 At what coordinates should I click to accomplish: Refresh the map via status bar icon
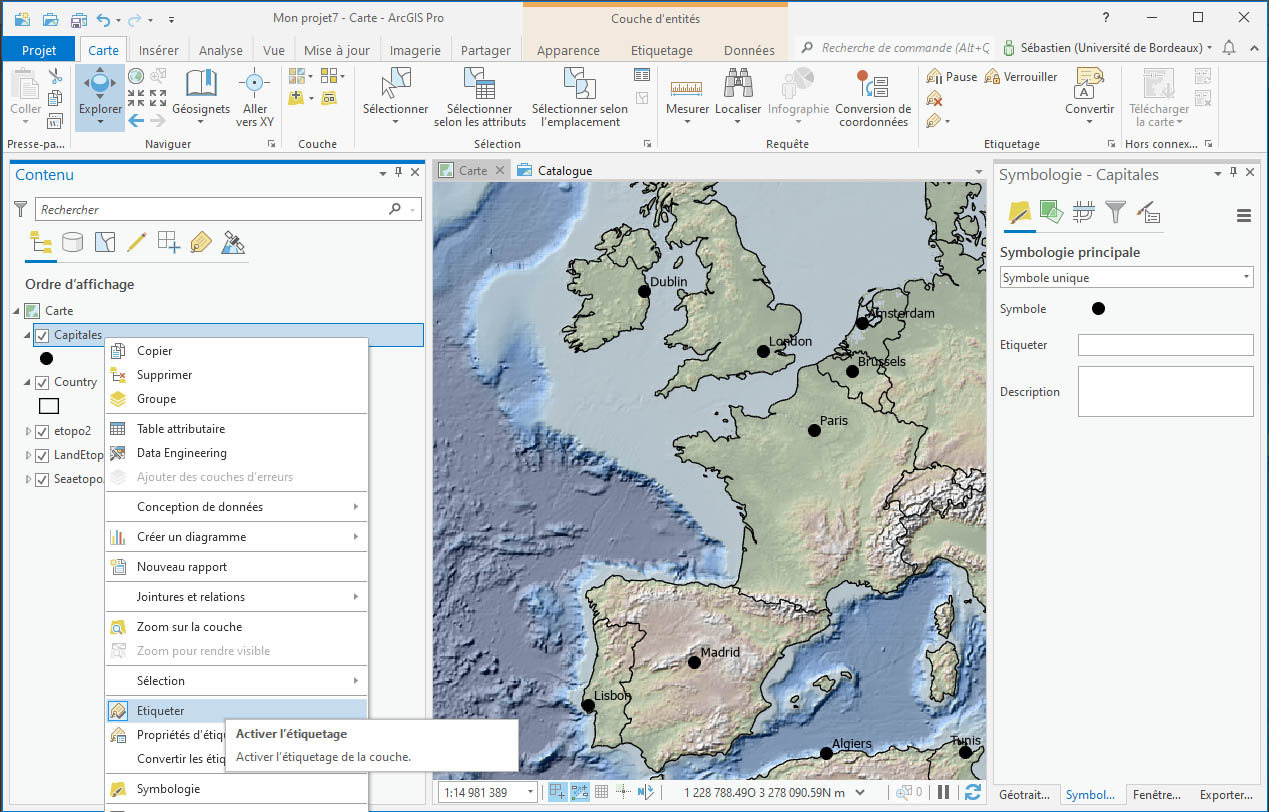(x=972, y=792)
